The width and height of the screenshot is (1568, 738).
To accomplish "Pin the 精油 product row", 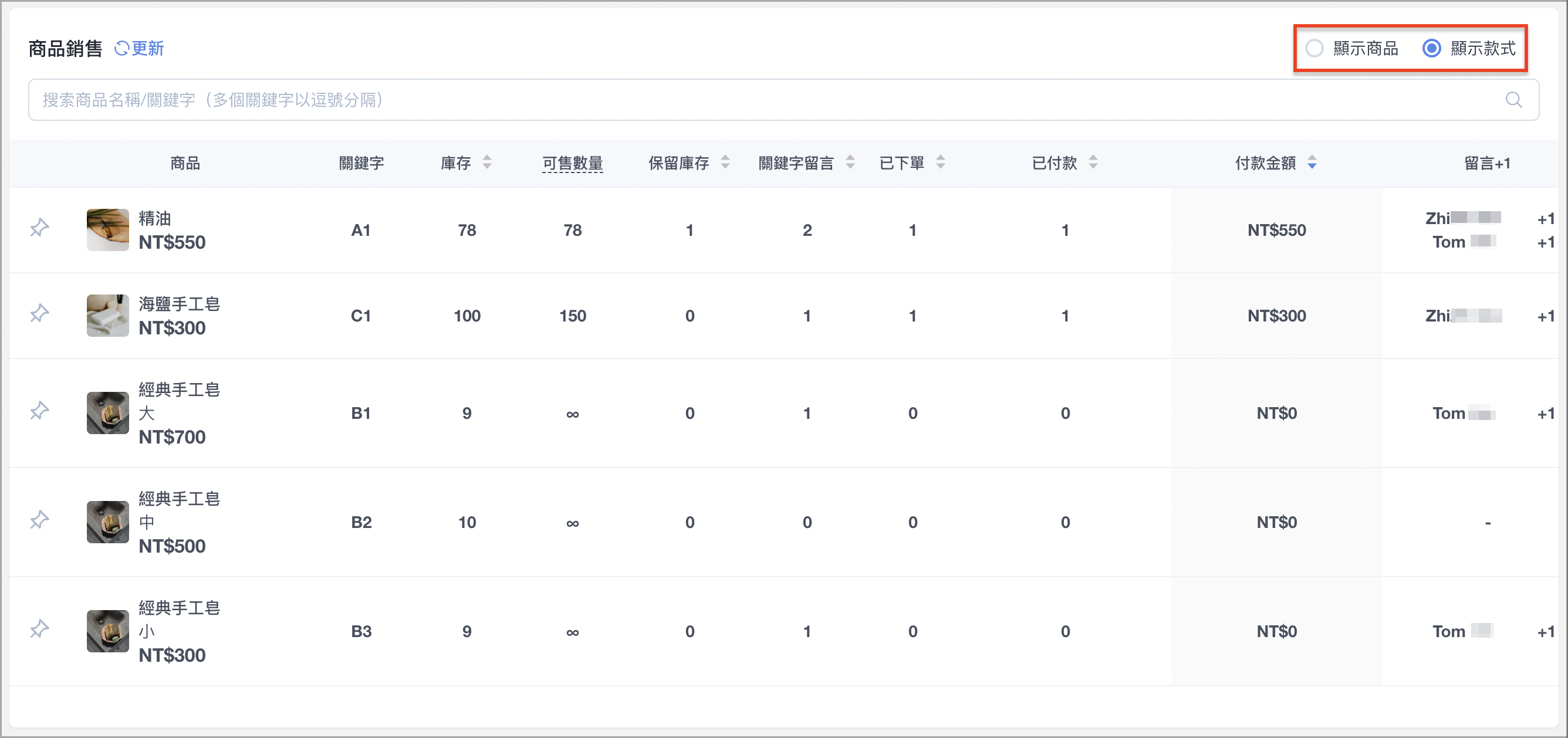I will pos(39,228).
